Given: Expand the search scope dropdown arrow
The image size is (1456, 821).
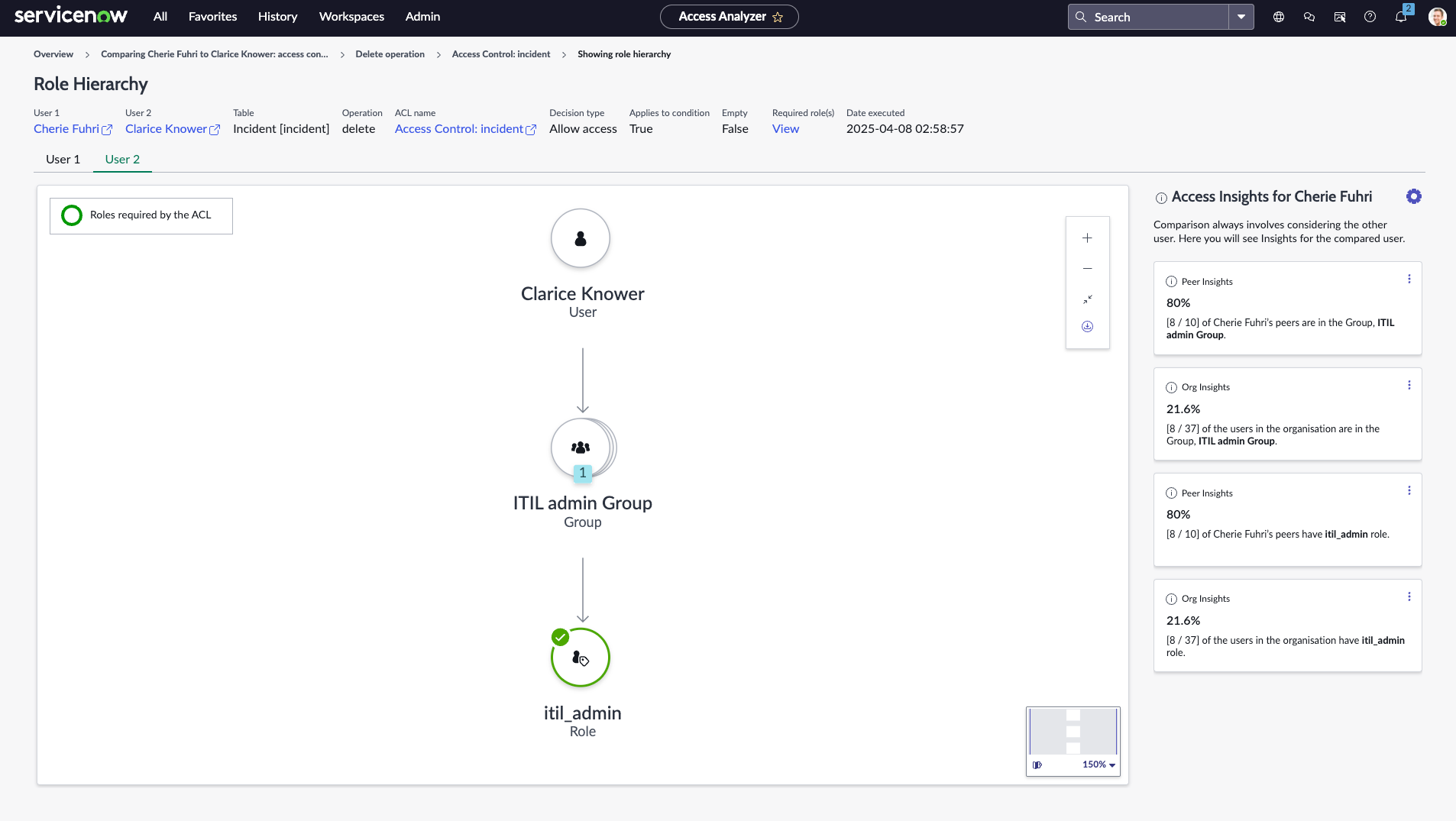Looking at the screenshot, I should (x=1241, y=17).
